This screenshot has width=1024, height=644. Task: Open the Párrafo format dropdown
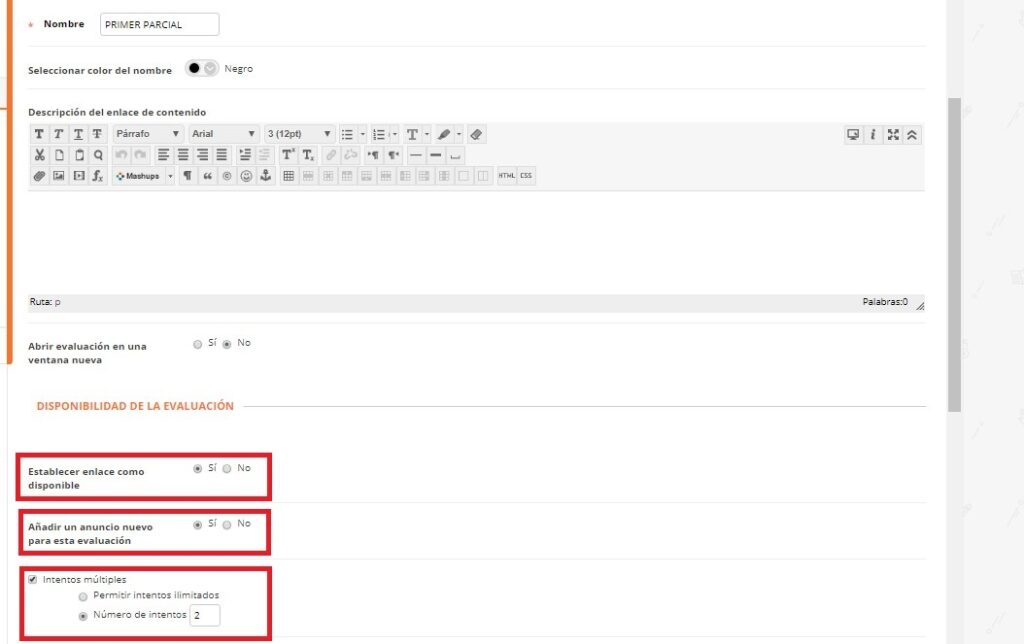tap(148, 134)
